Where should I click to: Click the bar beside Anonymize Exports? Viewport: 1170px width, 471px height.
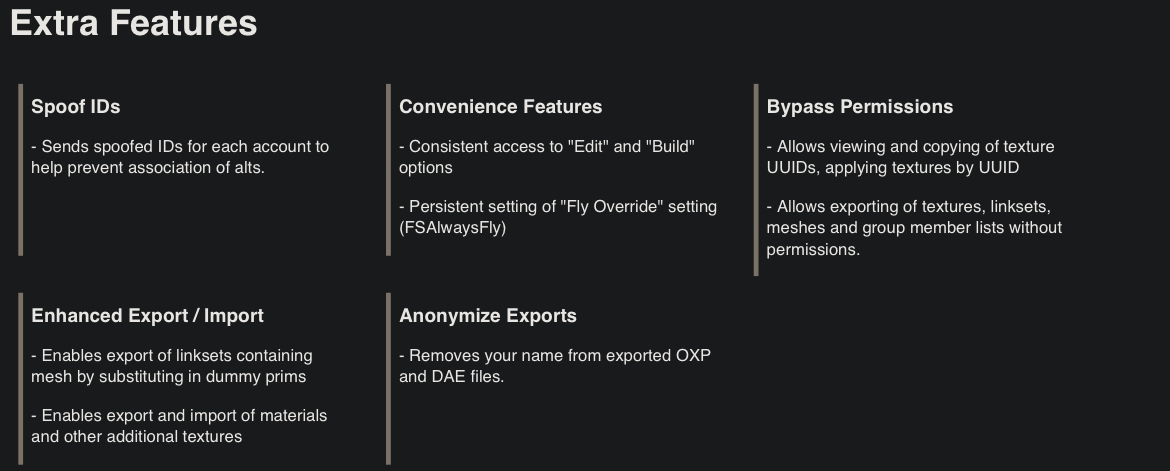click(x=389, y=378)
